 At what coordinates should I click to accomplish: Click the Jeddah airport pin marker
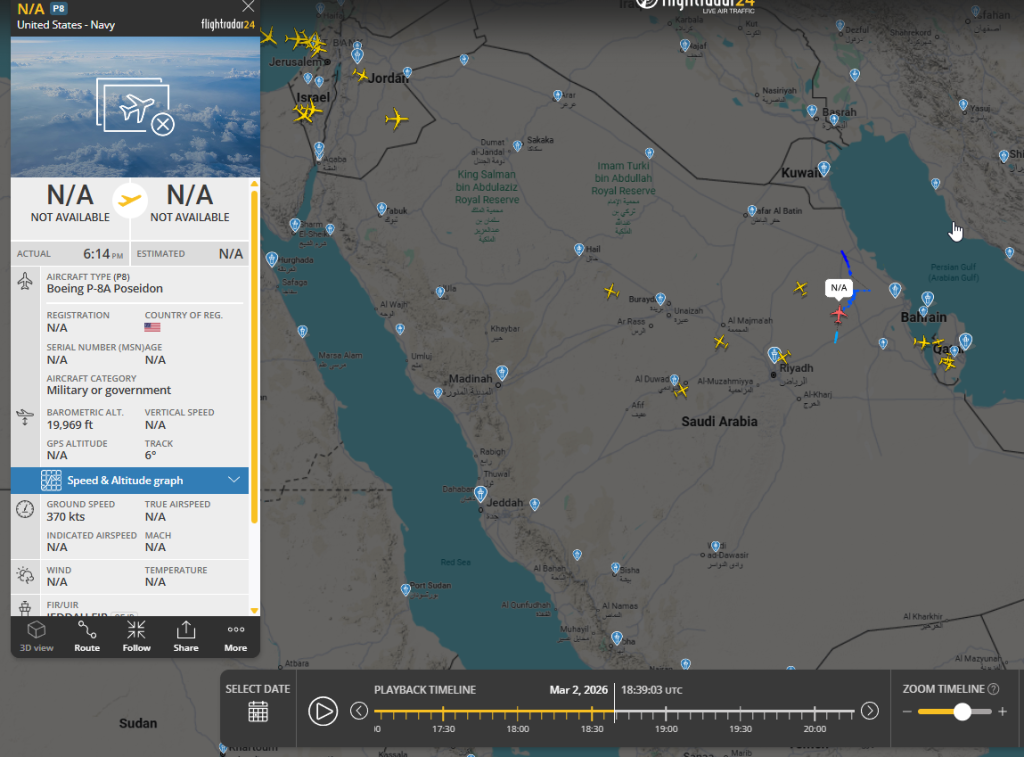click(x=481, y=494)
